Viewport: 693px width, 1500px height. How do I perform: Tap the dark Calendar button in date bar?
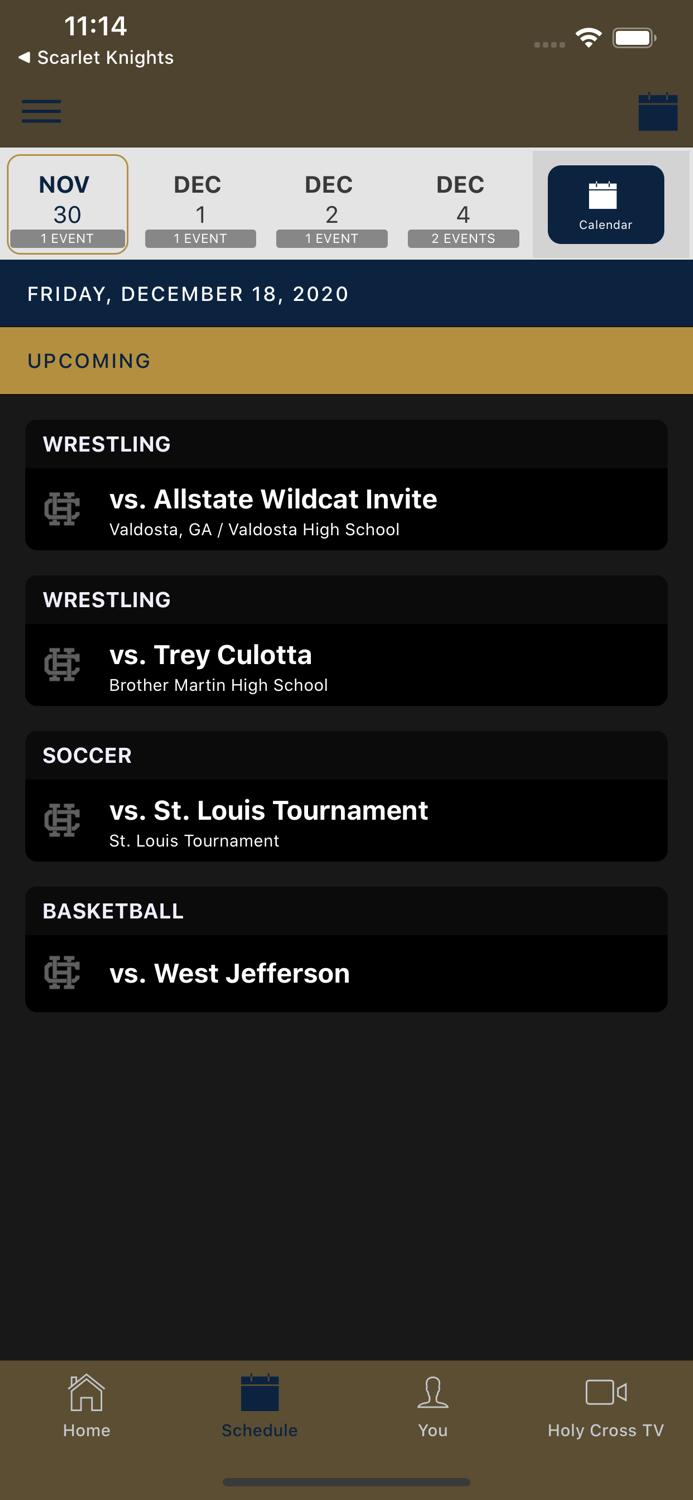[606, 204]
